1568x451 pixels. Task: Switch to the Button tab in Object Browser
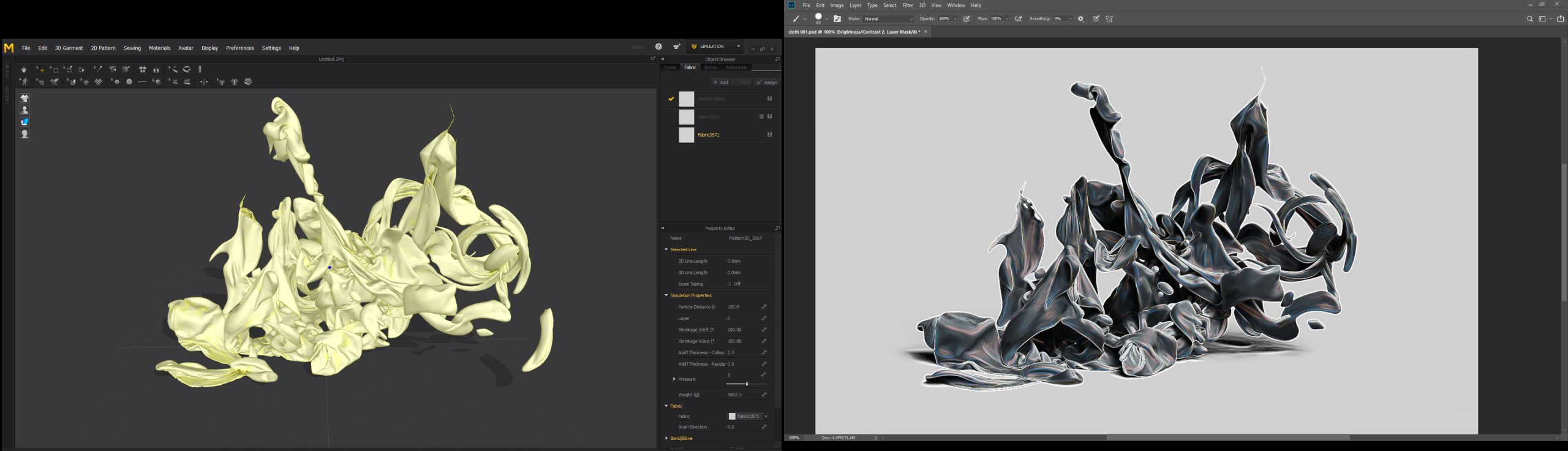pyautogui.click(x=710, y=67)
